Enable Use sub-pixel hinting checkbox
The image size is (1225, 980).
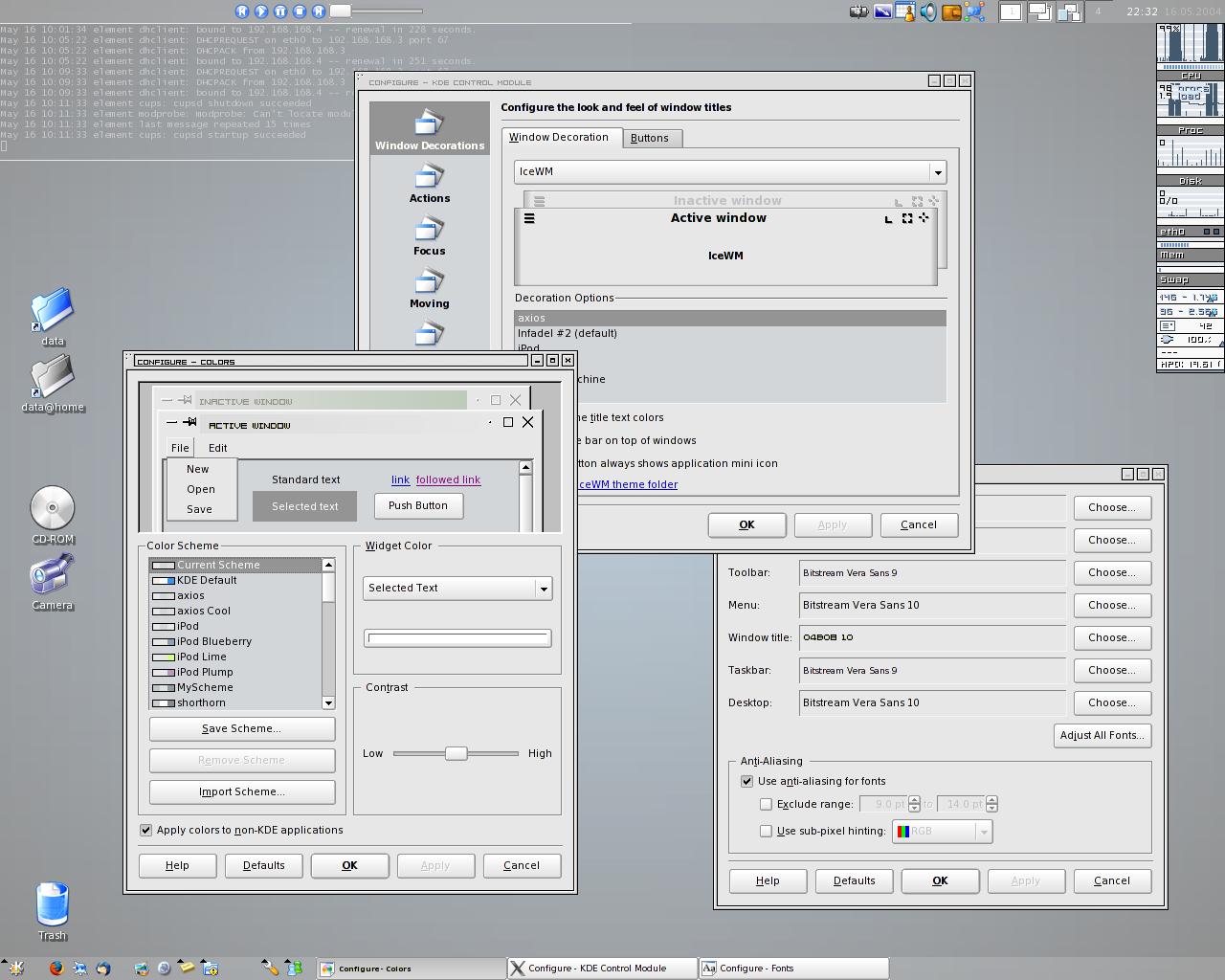766,831
